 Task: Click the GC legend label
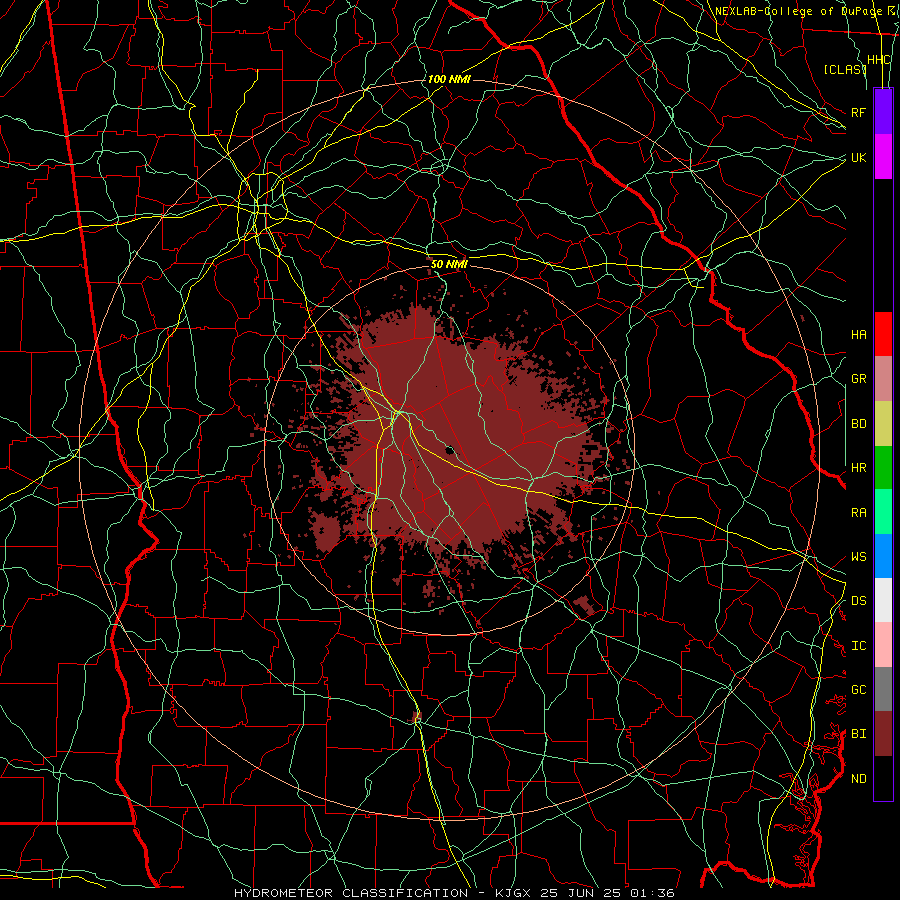click(x=858, y=690)
